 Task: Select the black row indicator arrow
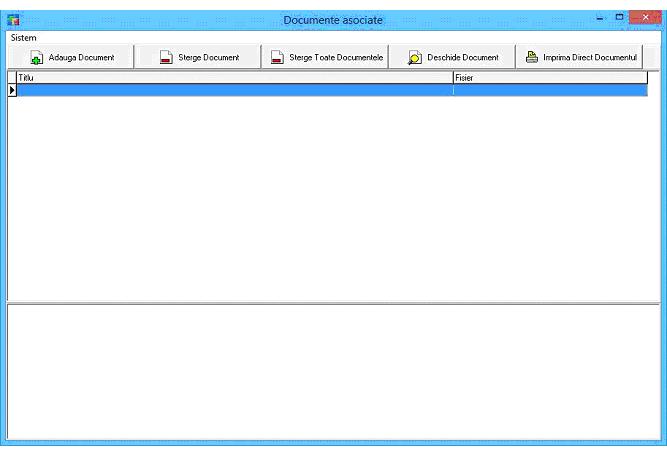click(12, 90)
